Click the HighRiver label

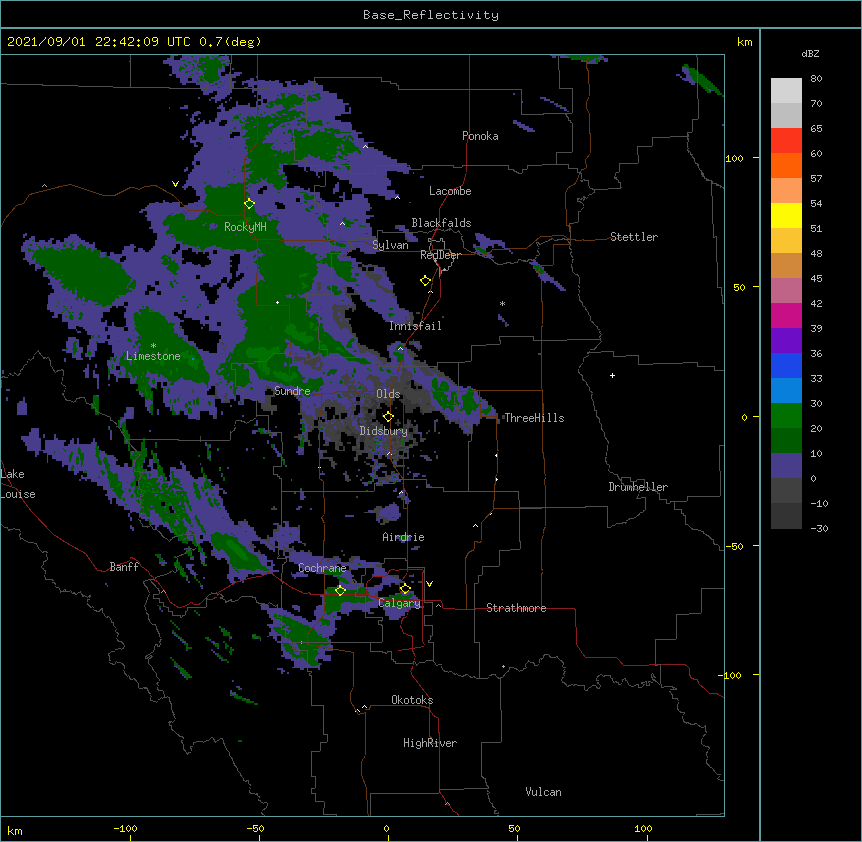[430, 743]
